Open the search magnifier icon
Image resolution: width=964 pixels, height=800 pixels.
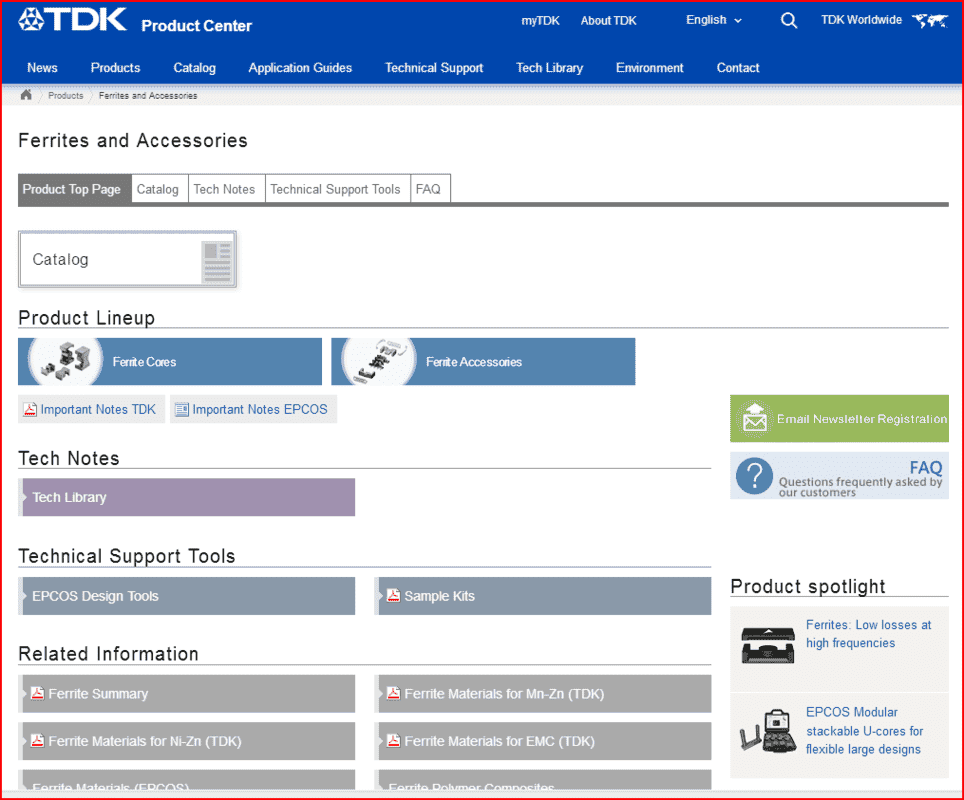(789, 20)
